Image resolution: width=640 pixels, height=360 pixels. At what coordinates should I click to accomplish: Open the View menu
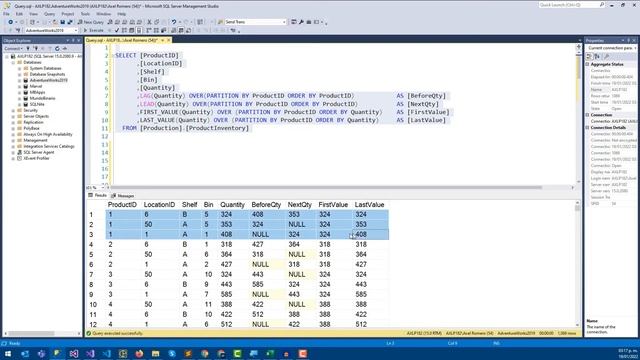click(x=33, y=14)
